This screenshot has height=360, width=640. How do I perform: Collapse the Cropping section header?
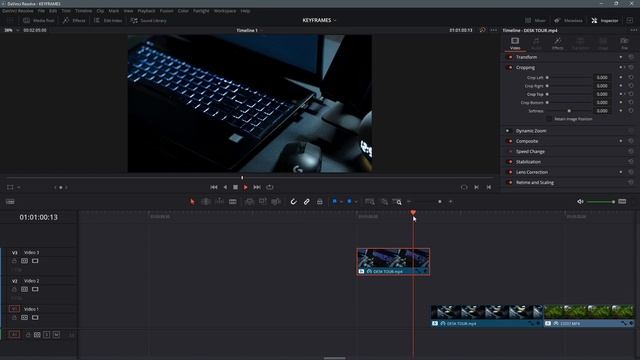(525, 67)
